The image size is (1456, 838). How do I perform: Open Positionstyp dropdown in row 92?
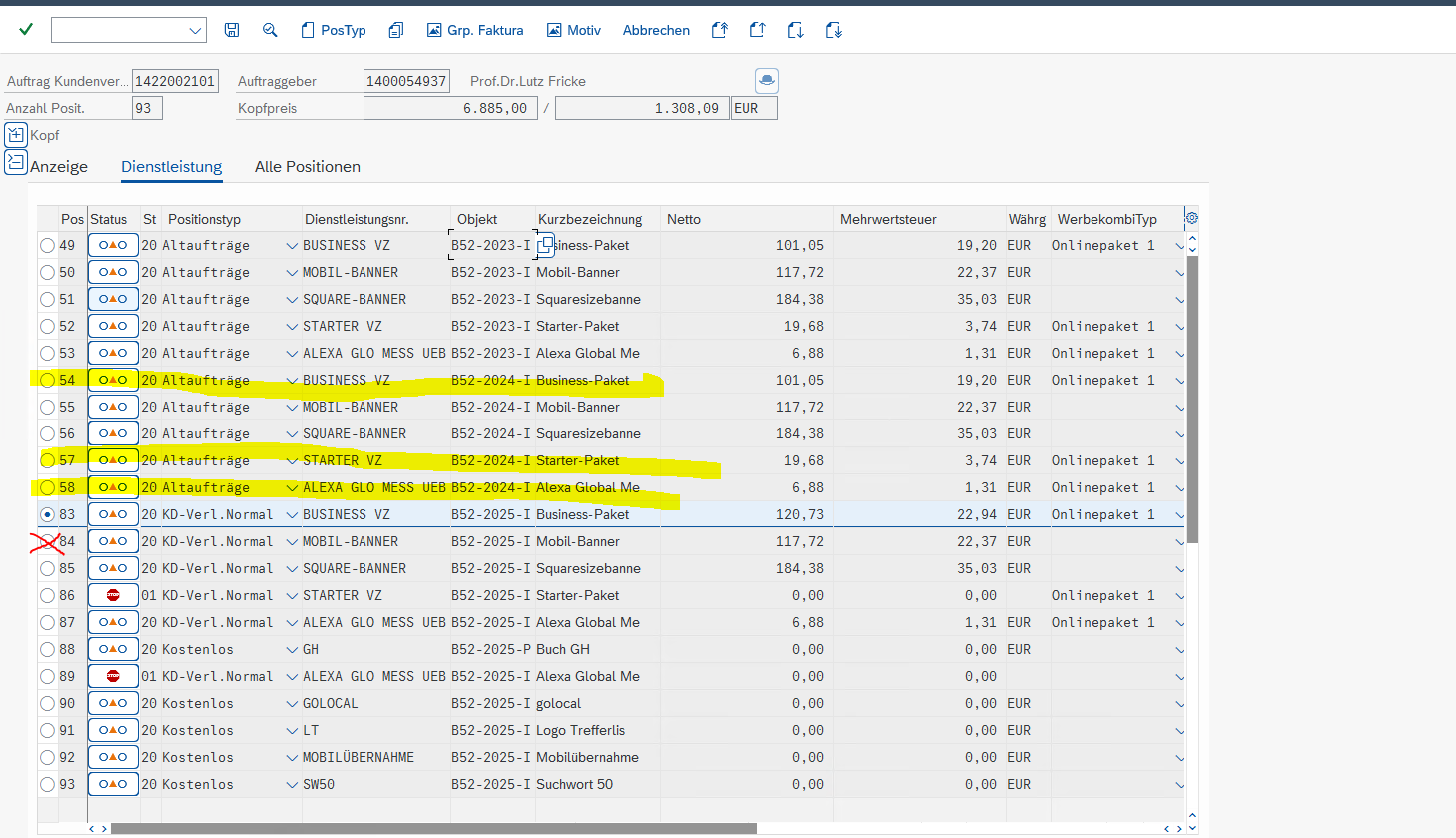(x=292, y=757)
